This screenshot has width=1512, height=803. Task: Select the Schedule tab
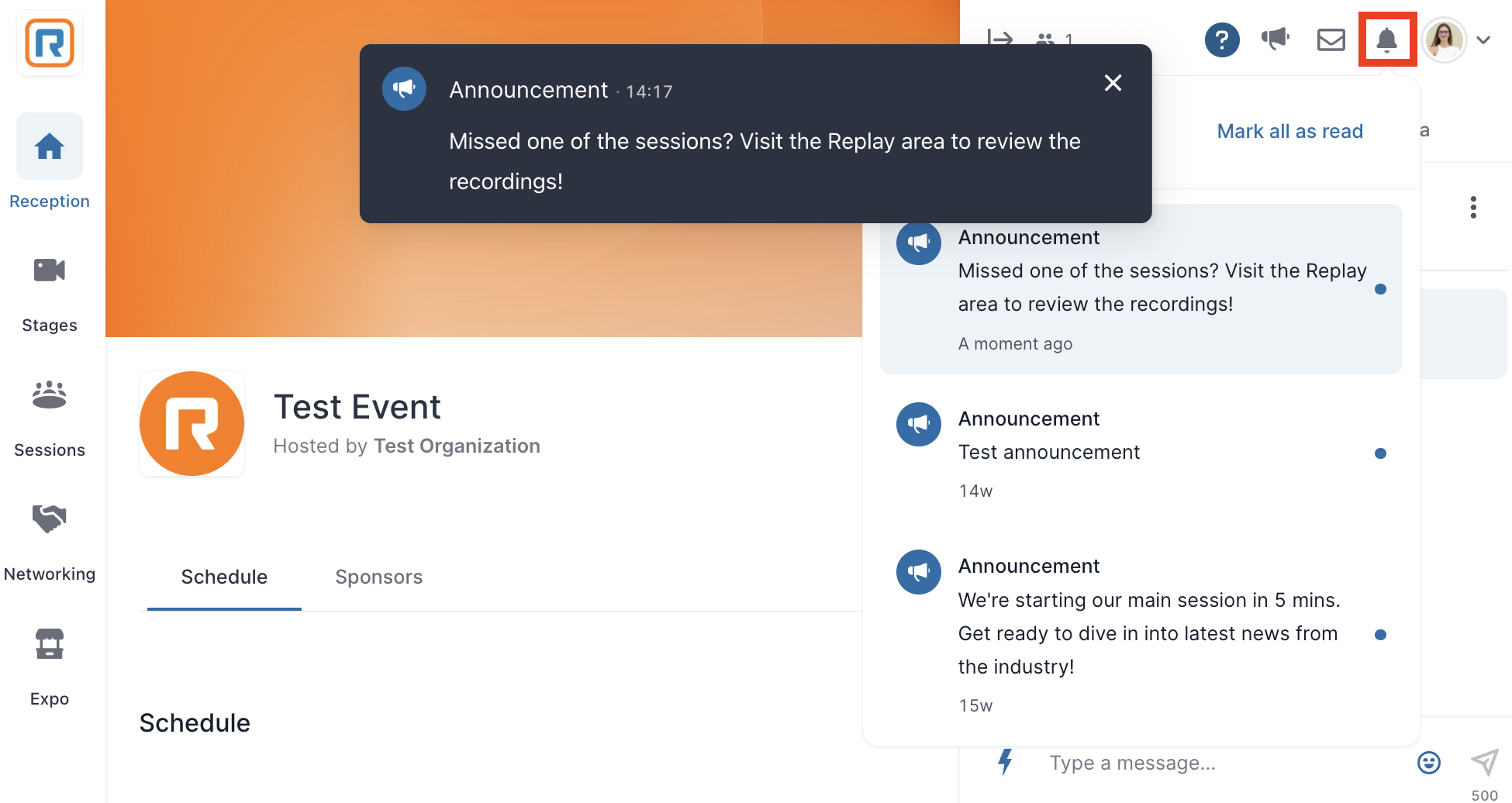(224, 577)
